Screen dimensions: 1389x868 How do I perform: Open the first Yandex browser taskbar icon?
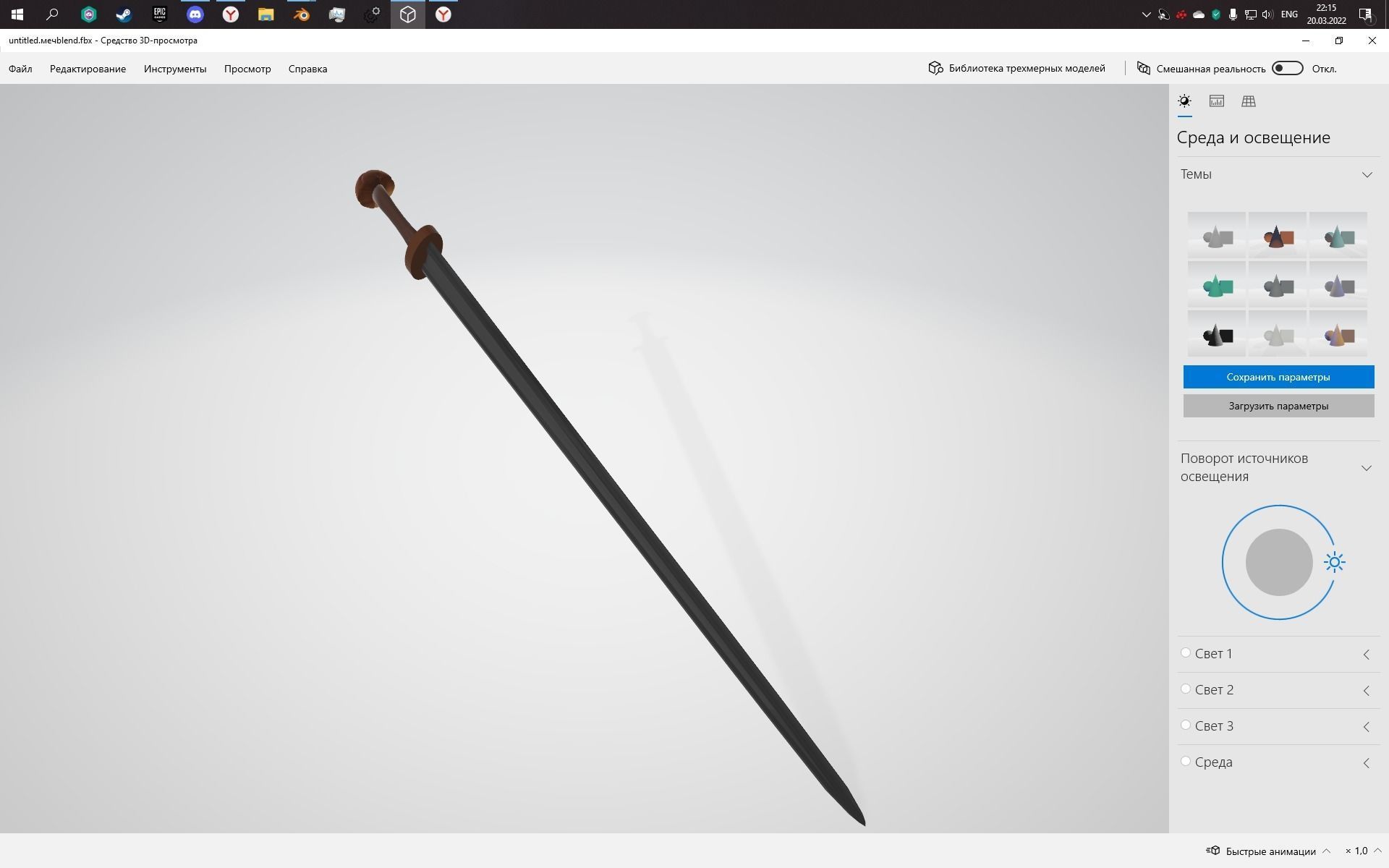230,14
